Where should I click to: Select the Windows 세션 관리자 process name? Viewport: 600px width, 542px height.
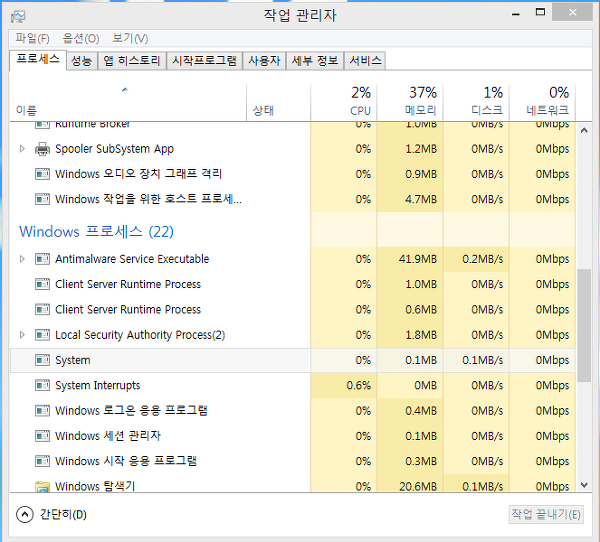click(108, 436)
